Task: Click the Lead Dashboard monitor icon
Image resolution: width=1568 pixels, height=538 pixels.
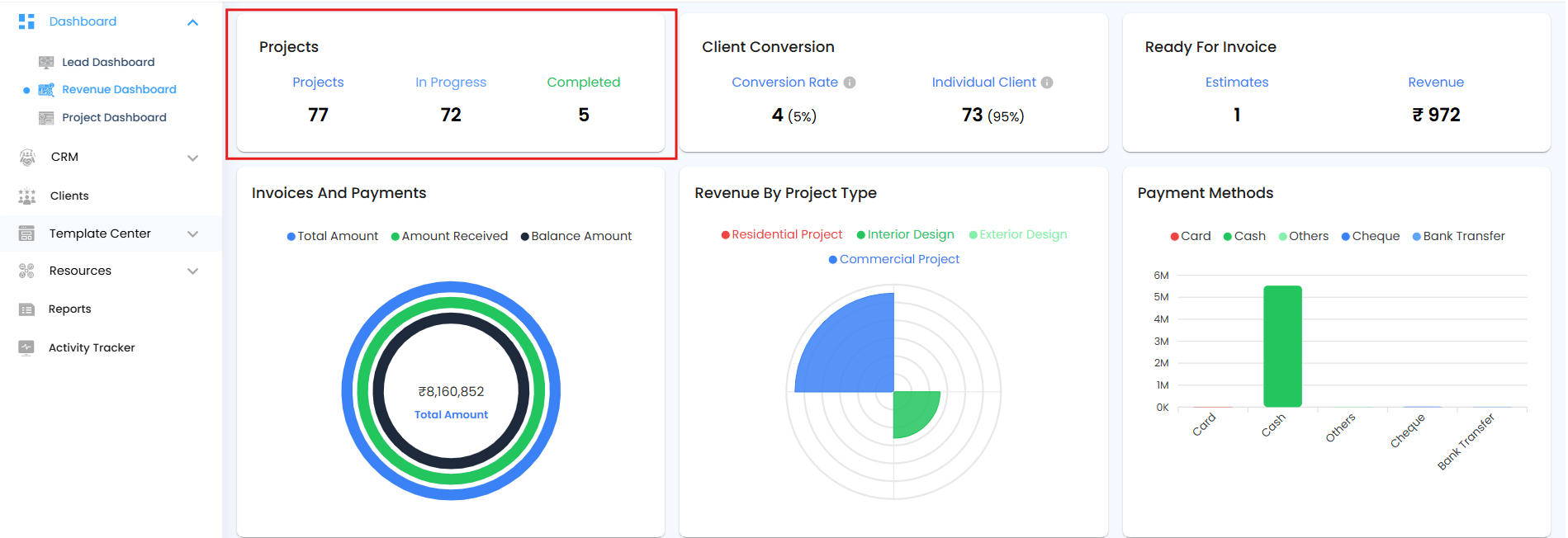Action: pos(46,62)
